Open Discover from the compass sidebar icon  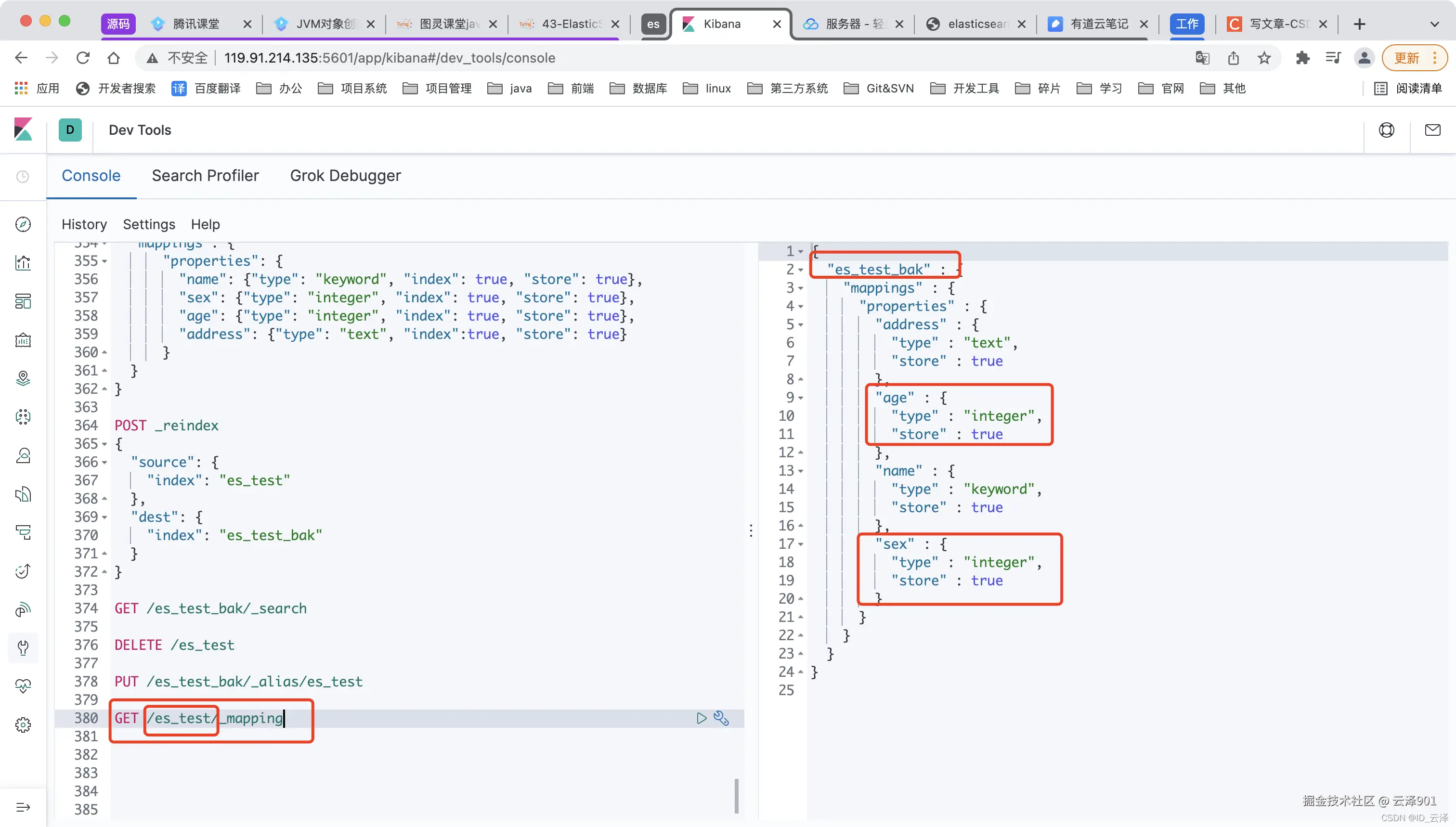[23, 224]
